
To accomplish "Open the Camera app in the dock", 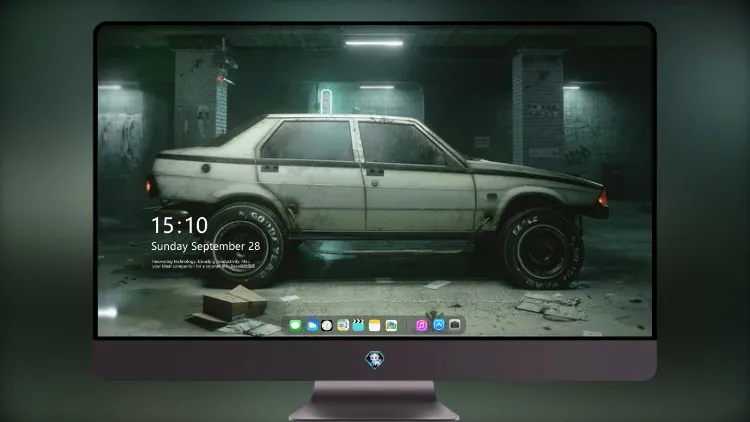I will click(x=455, y=325).
